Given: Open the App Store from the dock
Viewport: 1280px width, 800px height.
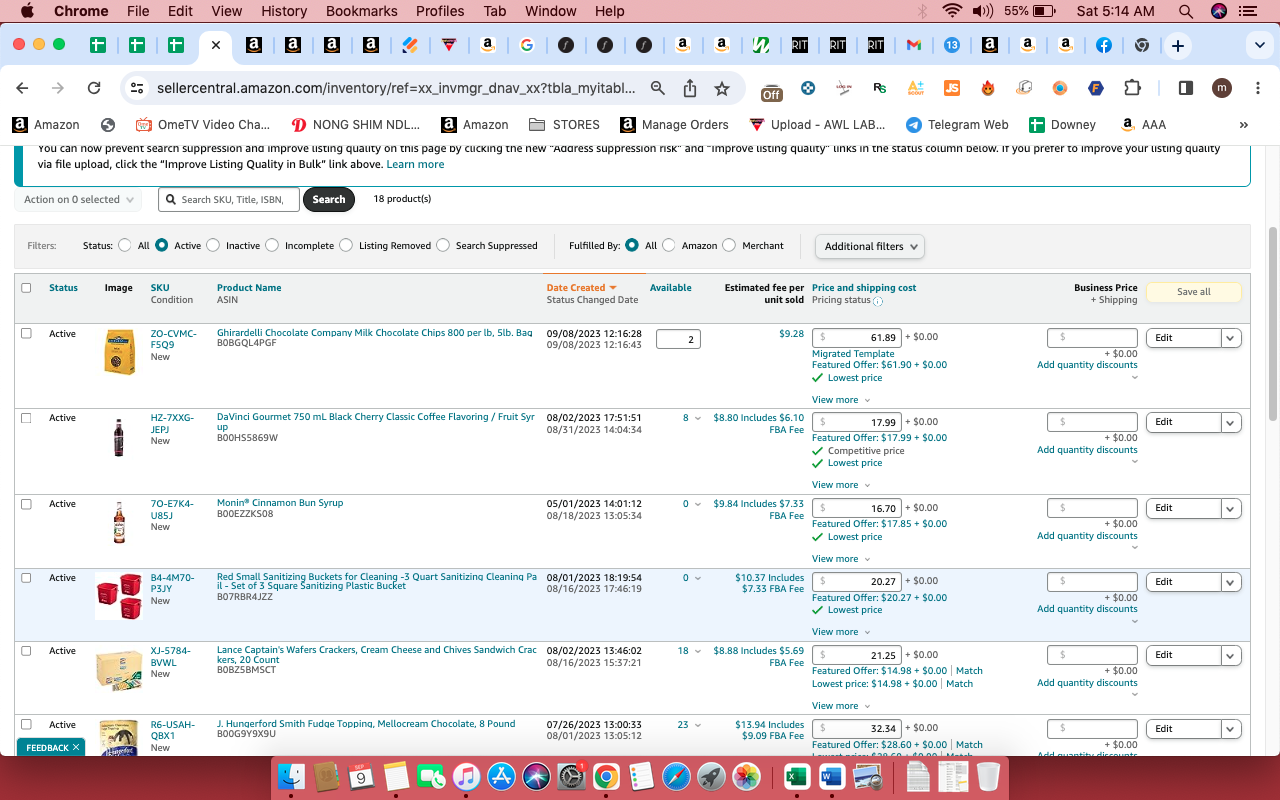Looking at the screenshot, I should click(x=502, y=776).
